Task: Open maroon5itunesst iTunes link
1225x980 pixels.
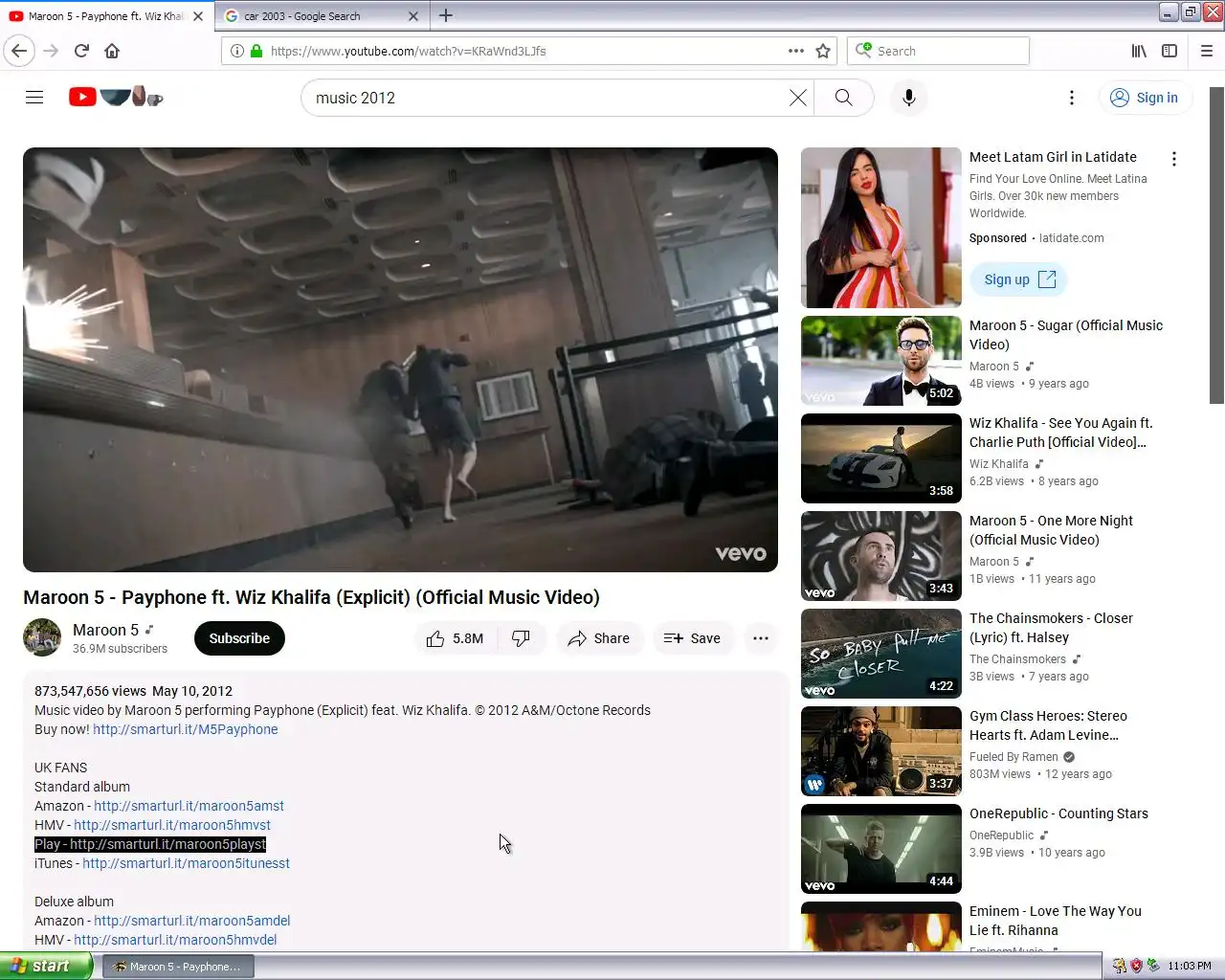Action: click(x=186, y=863)
